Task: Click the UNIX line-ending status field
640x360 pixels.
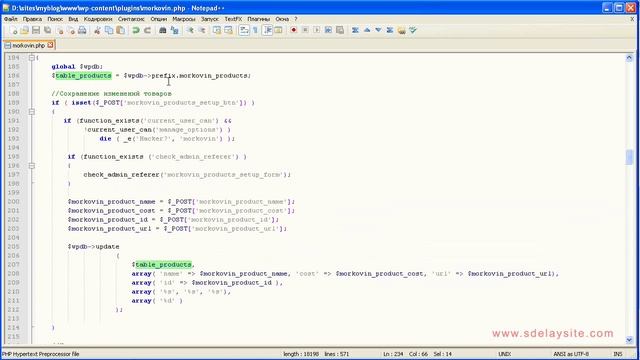Action: [504, 354]
